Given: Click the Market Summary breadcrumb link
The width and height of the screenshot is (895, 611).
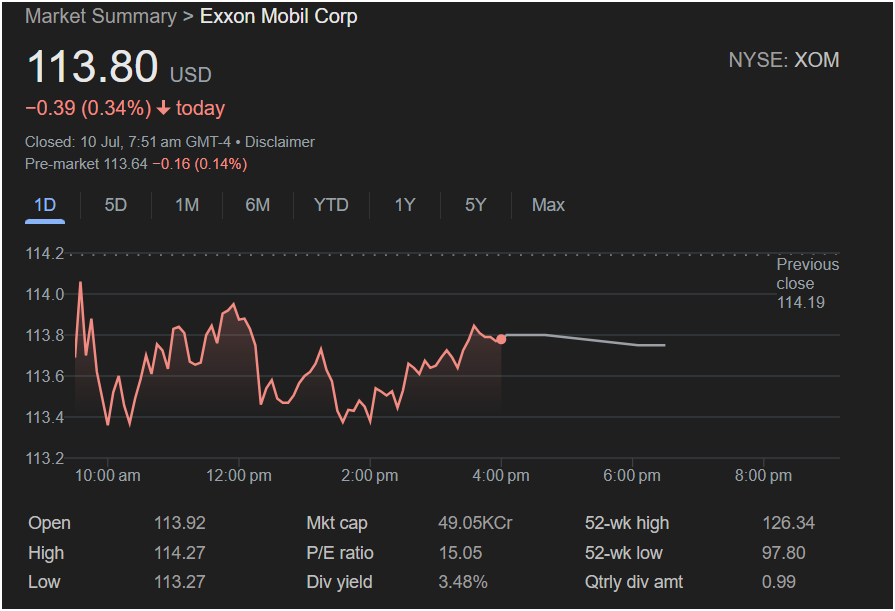Looking at the screenshot, I should point(101,16).
